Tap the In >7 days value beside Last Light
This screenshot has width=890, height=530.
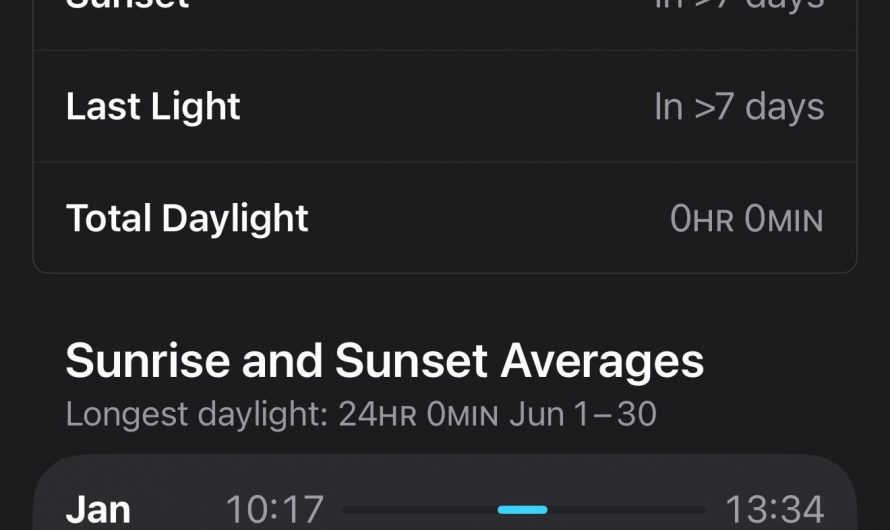tap(739, 107)
